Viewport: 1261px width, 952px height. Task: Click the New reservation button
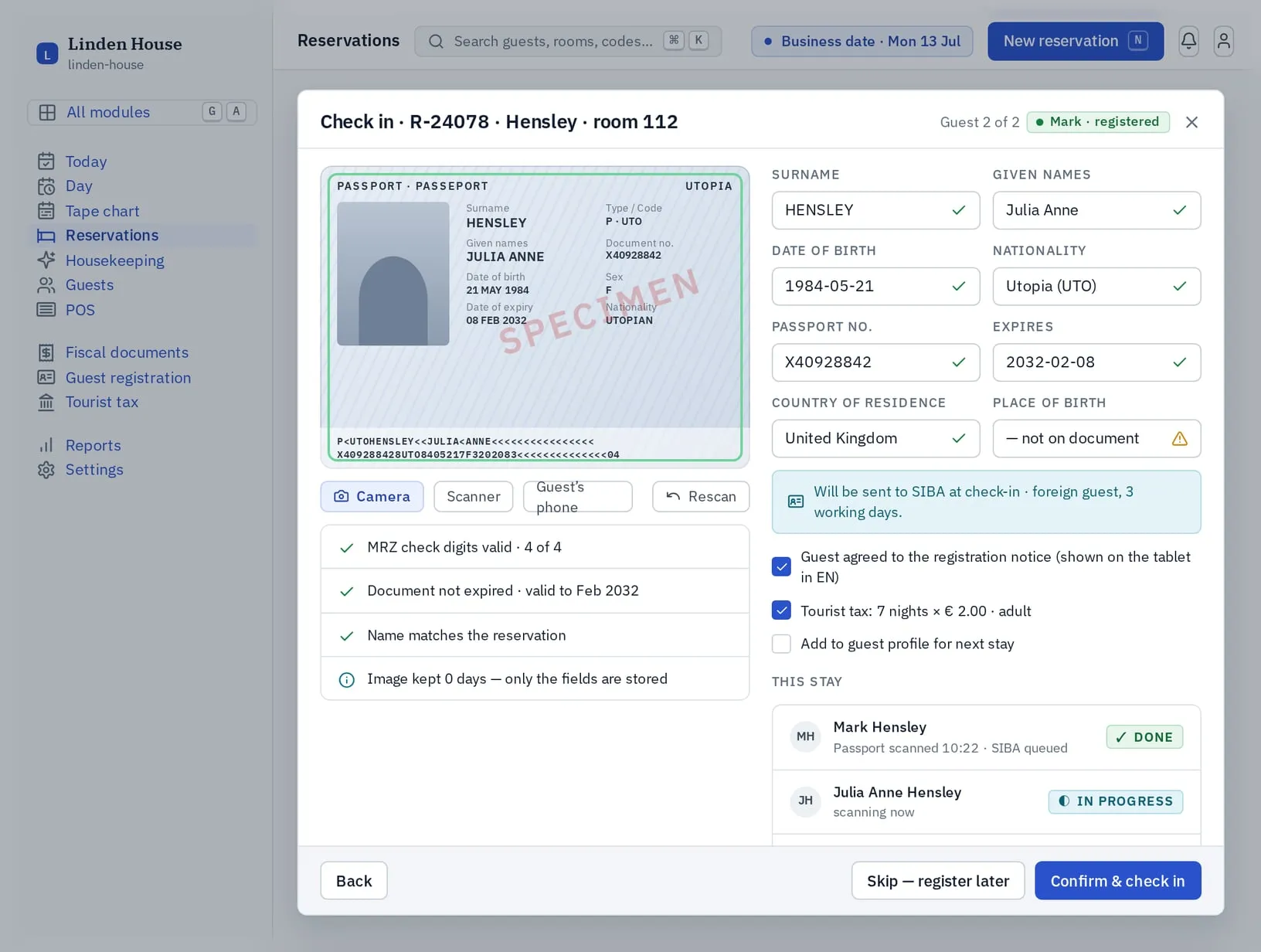click(1075, 41)
